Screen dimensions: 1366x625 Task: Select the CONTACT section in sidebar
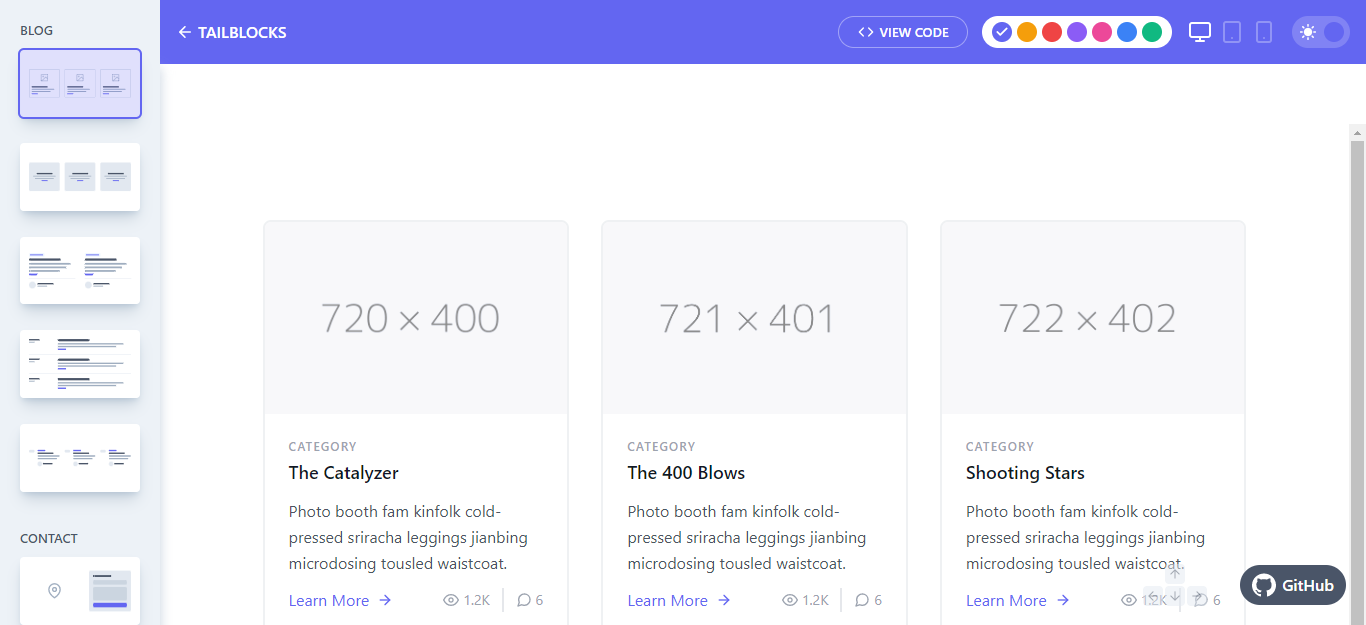pos(48,538)
